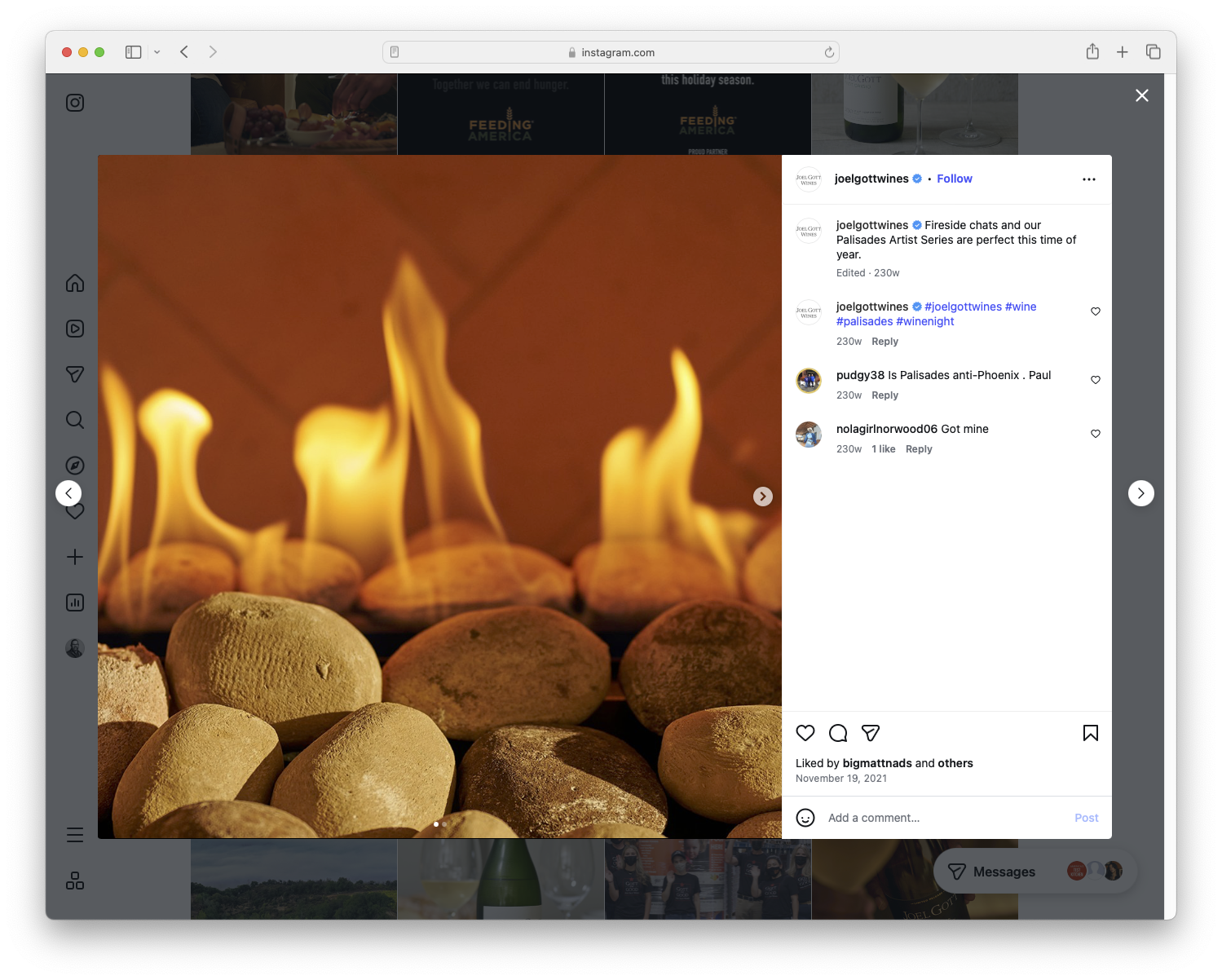This screenshot has height=980, width=1222.
Task: Open Meta apps grid icon
Action: click(75, 881)
